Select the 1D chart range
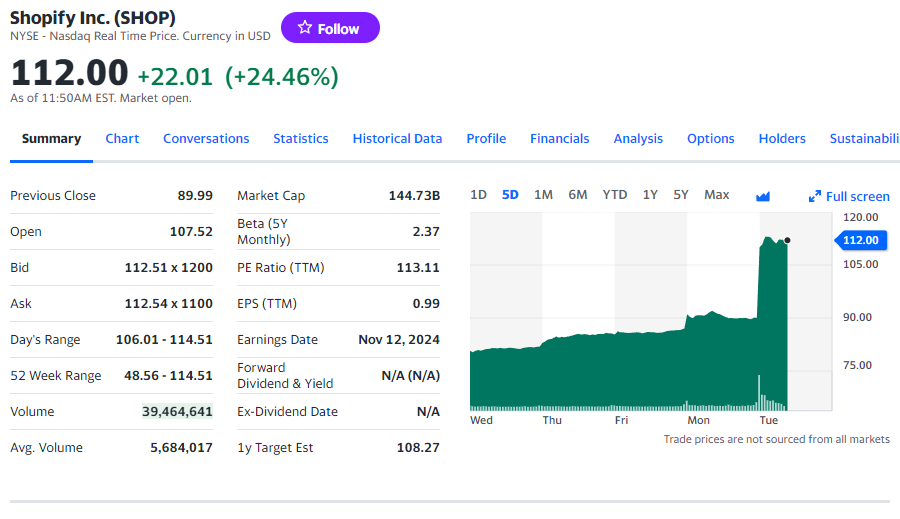Viewport: 900px width, 519px height. 478,195
